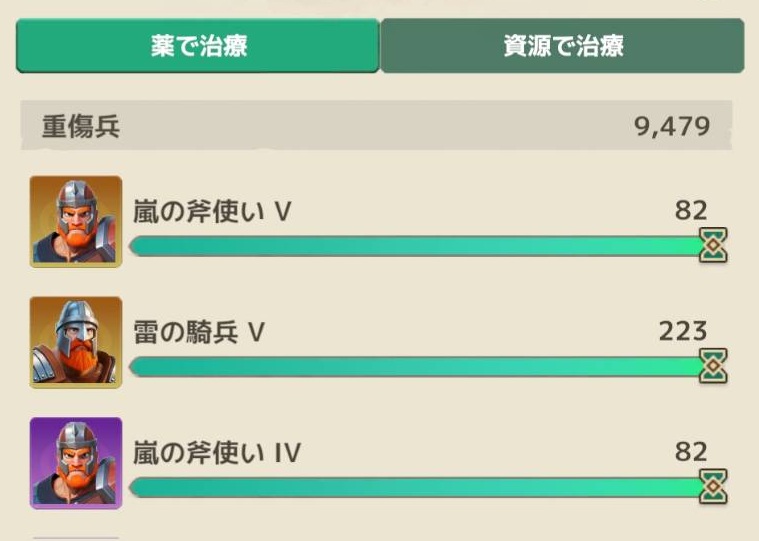Click the middle of 嵐の斧使い V slider track

tap(417, 246)
